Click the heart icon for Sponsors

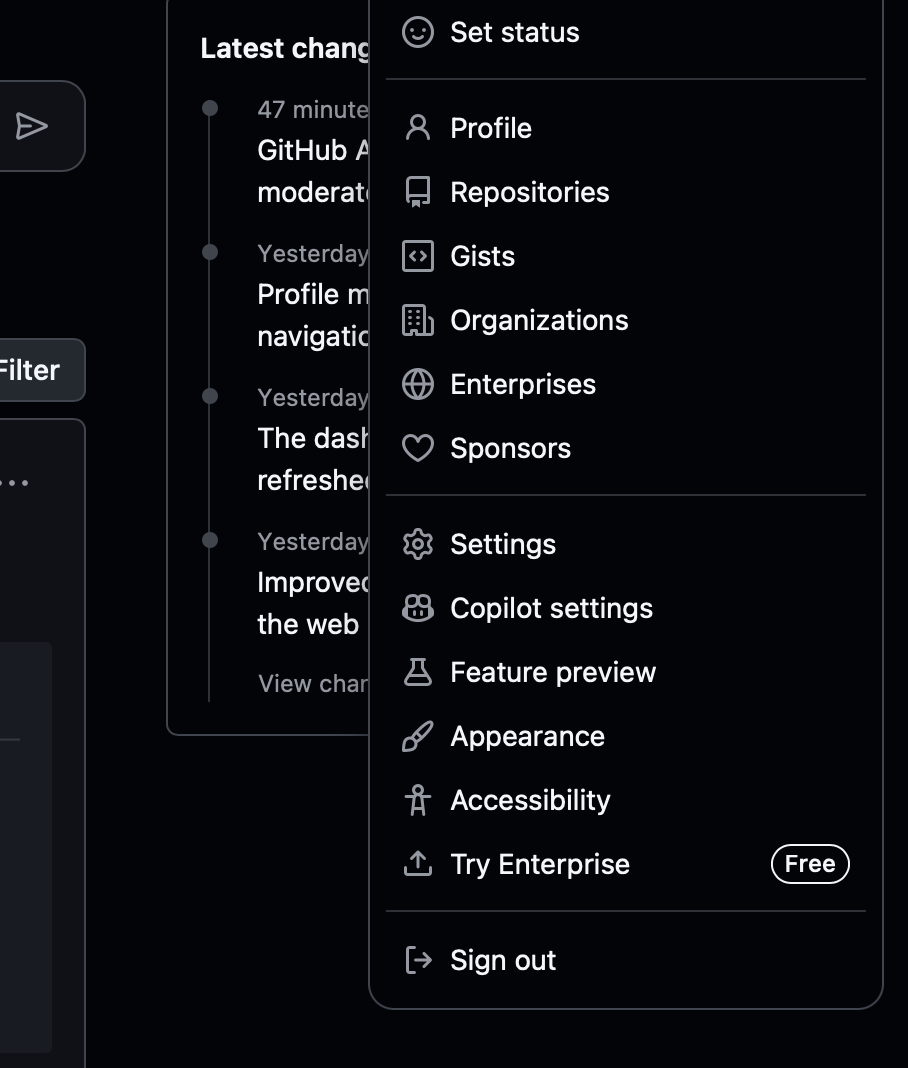pyautogui.click(x=418, y=448)
